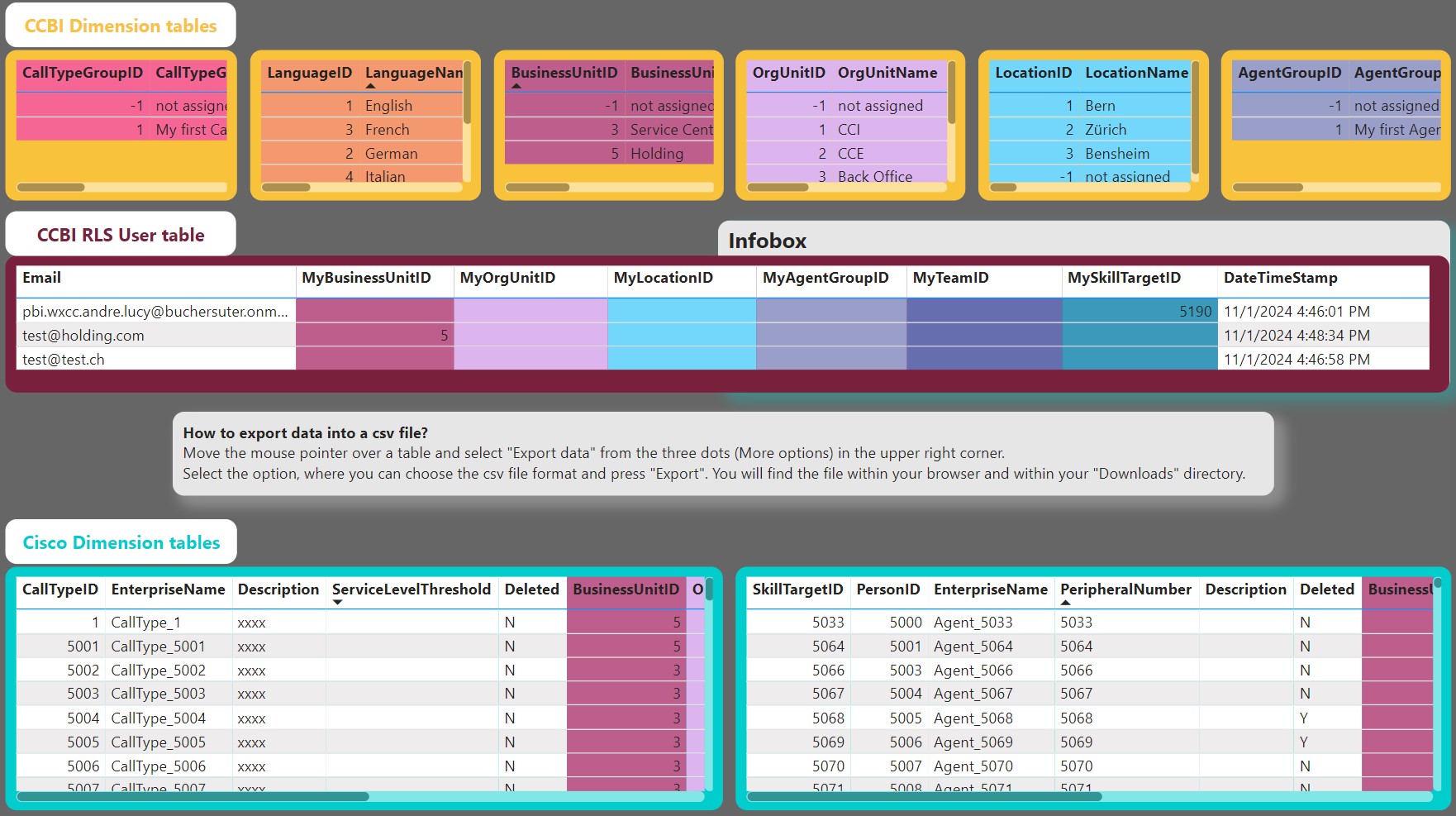Image resolution: width=1456 pixels, height=816 pixels.
Task: Select the My first Agent group row
Action: 1336,130
